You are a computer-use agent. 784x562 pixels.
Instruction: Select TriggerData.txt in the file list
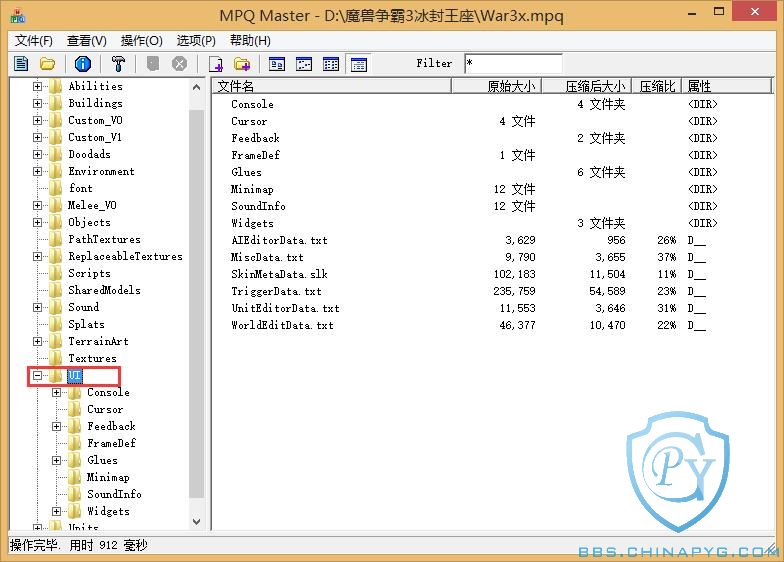click(276, 291)
